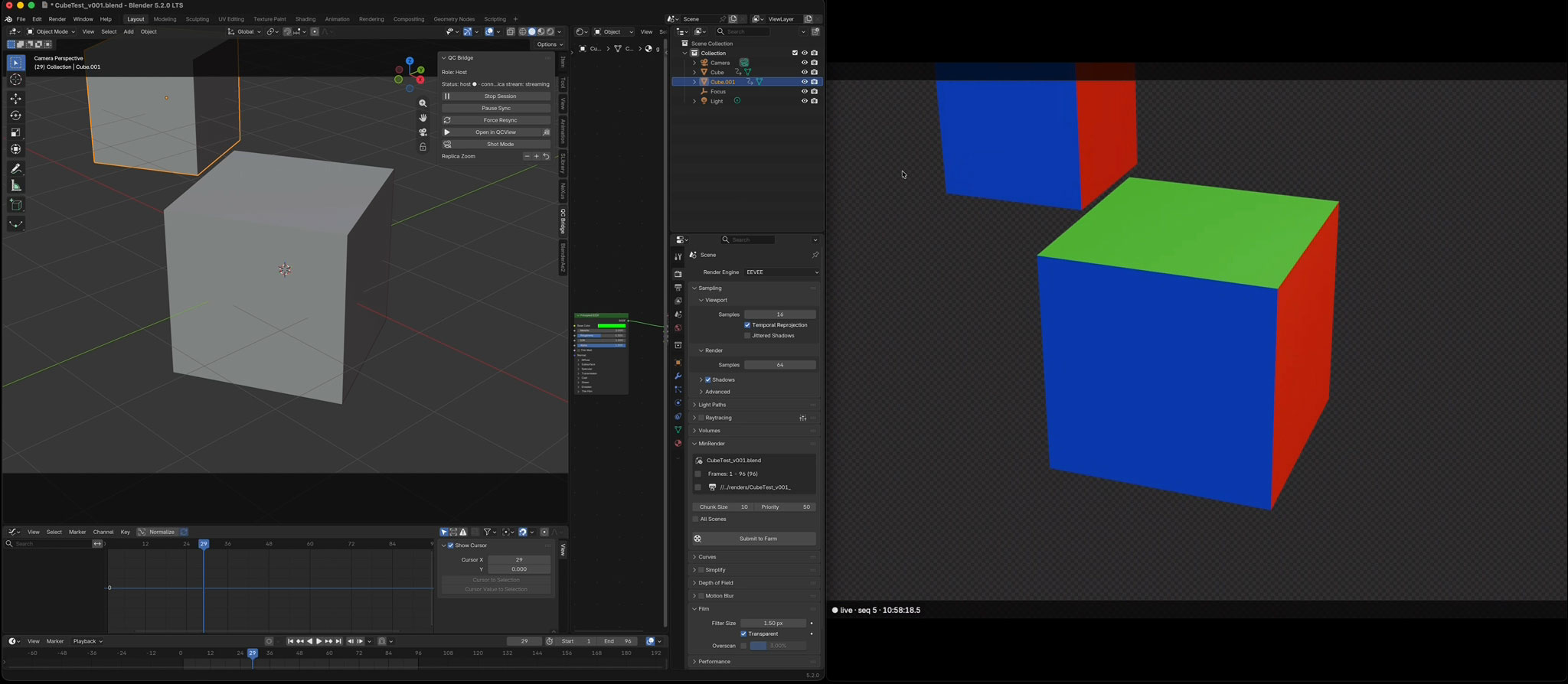Click the Force Resync button
The image size is (1568, 684).
click(496, 120)
